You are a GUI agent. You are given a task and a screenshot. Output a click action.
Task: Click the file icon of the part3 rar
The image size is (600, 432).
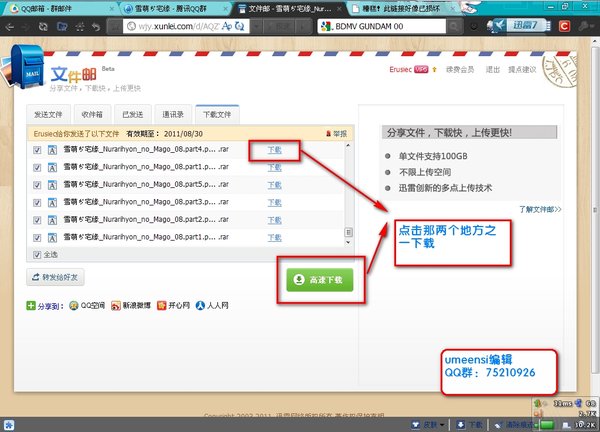[x=52, y=202]
